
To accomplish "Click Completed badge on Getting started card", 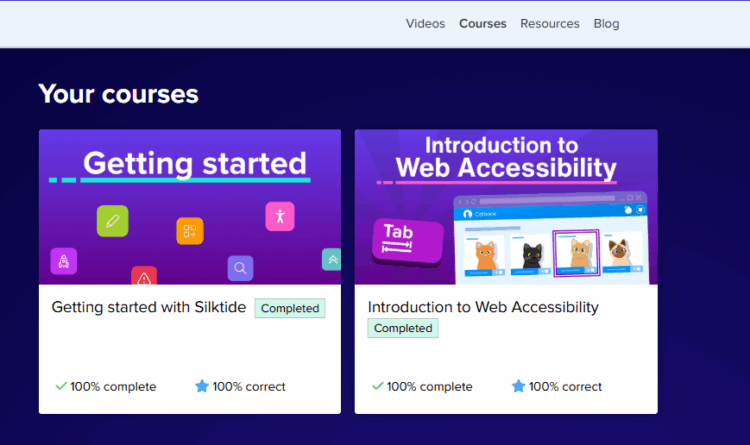I will pyautogui.click(x=290, y=308).
